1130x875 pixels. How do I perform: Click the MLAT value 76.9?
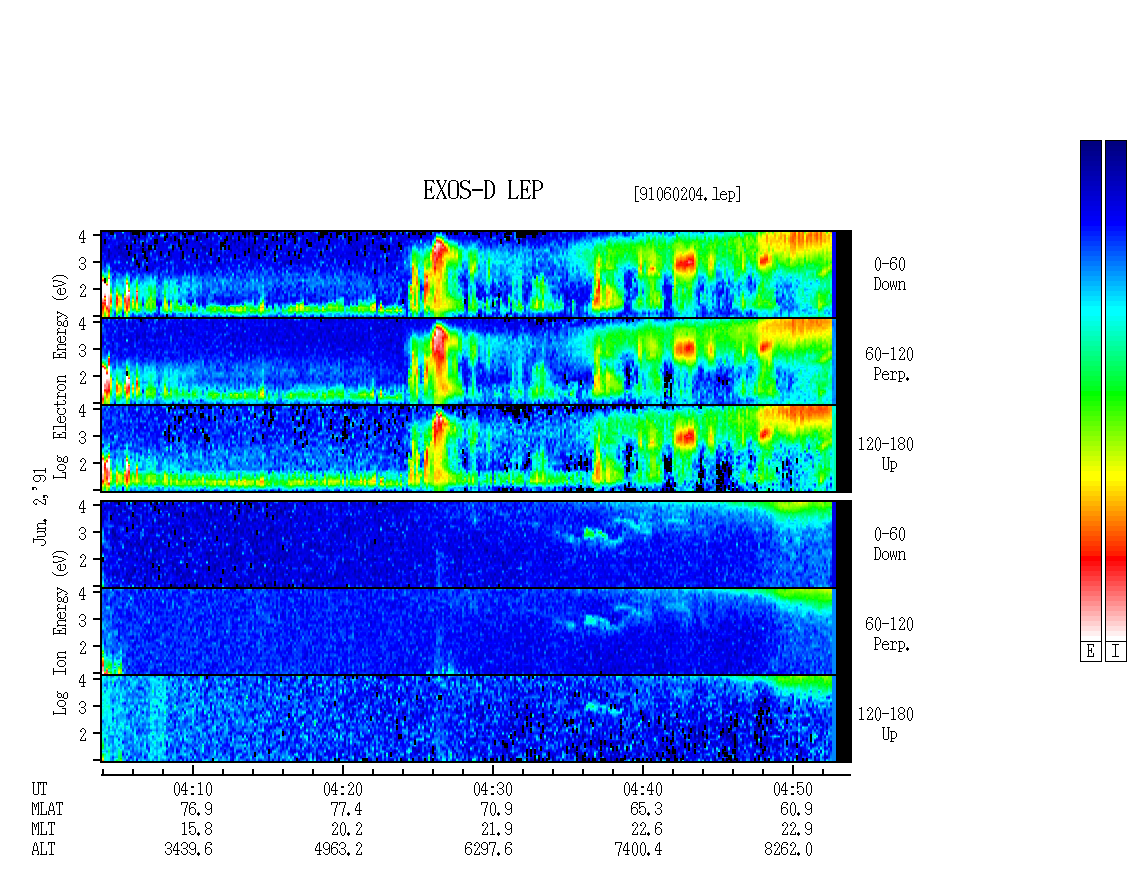[197, 809]
